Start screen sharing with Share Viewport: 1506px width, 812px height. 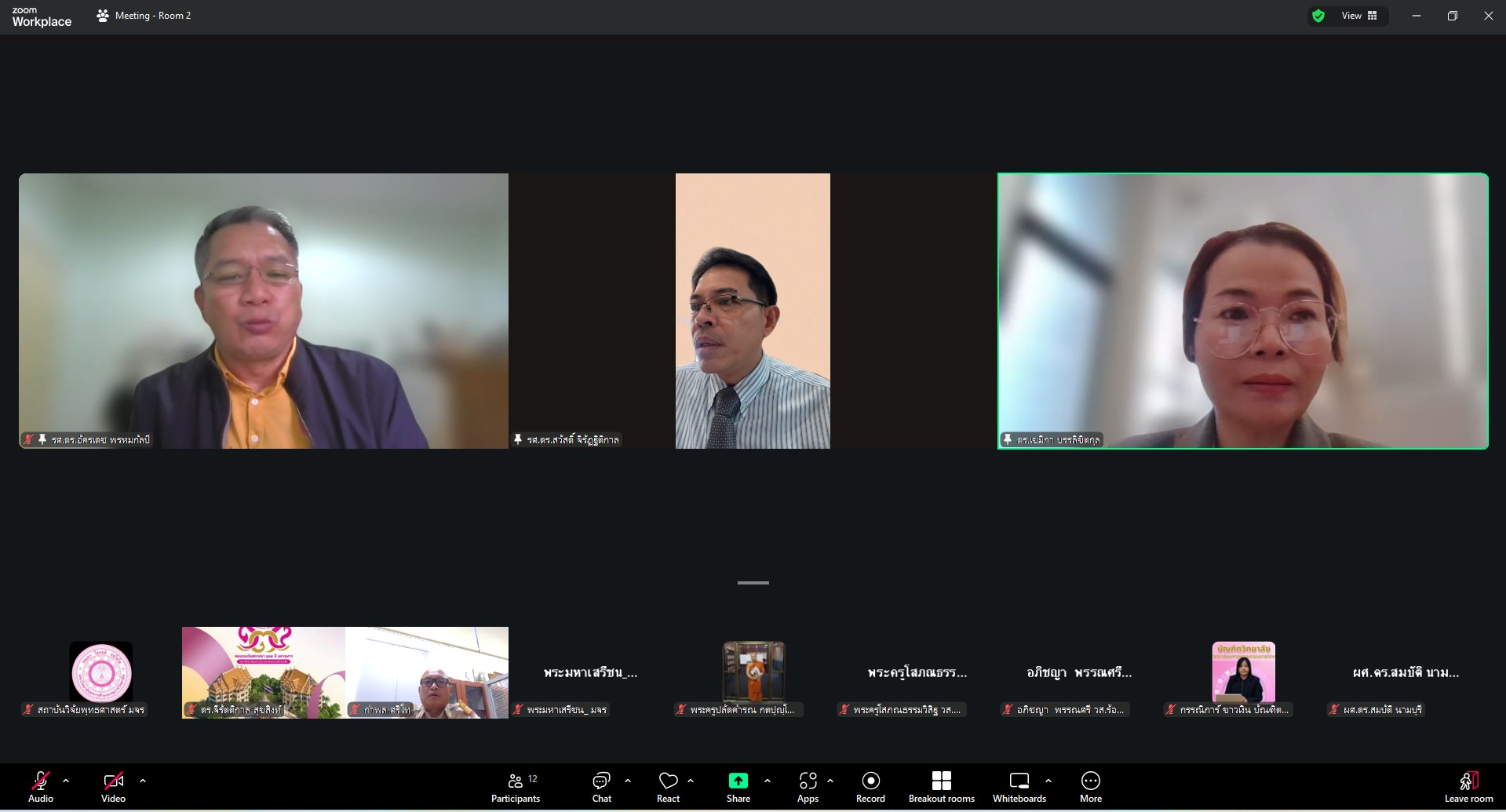[738, 787]
